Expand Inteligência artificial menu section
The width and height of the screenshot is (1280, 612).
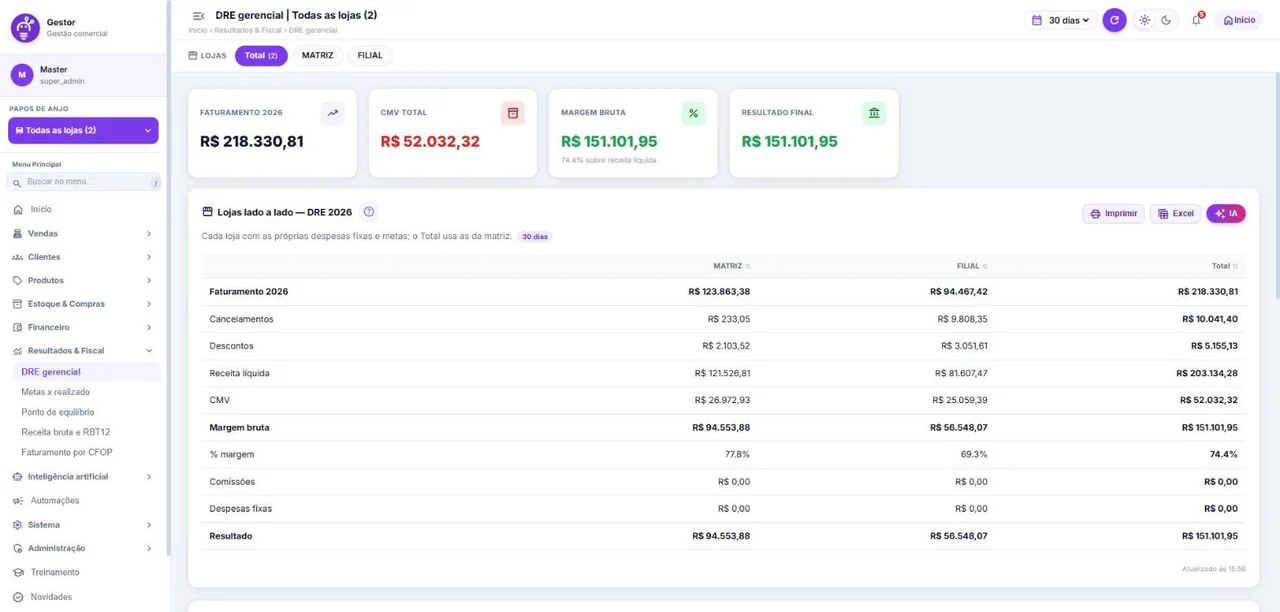(83, 477)
